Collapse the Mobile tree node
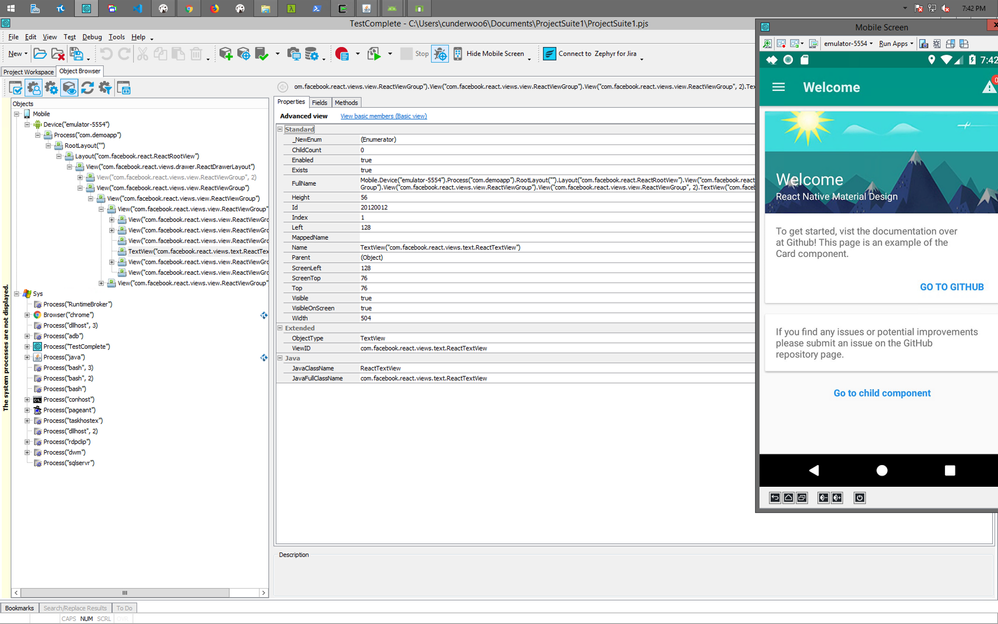The width and height of the screenshot is (998, 624). pyautogui.click(x=17, y=114)
